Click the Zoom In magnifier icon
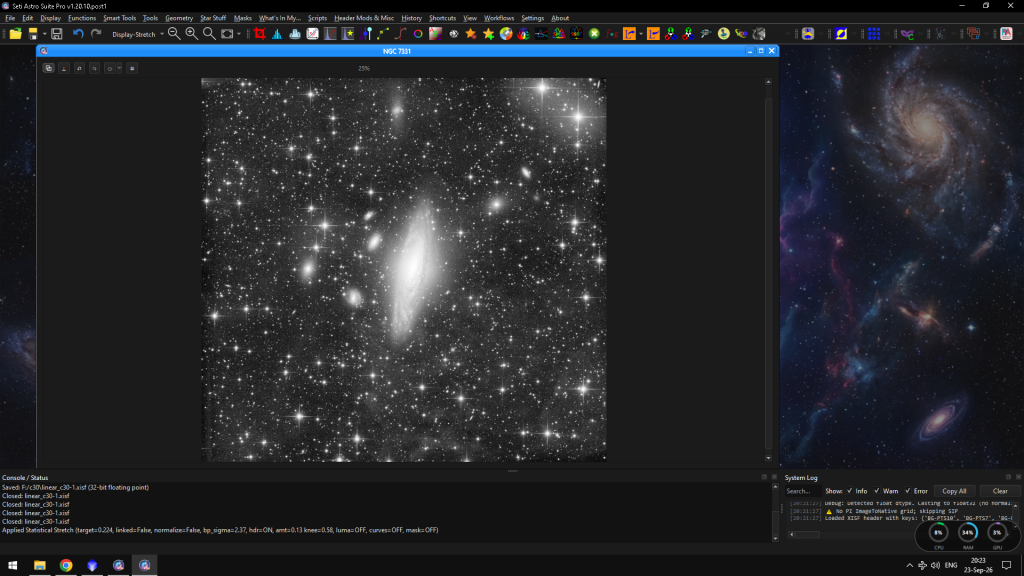The image size is (1024, 576). [x=191, y=34]
